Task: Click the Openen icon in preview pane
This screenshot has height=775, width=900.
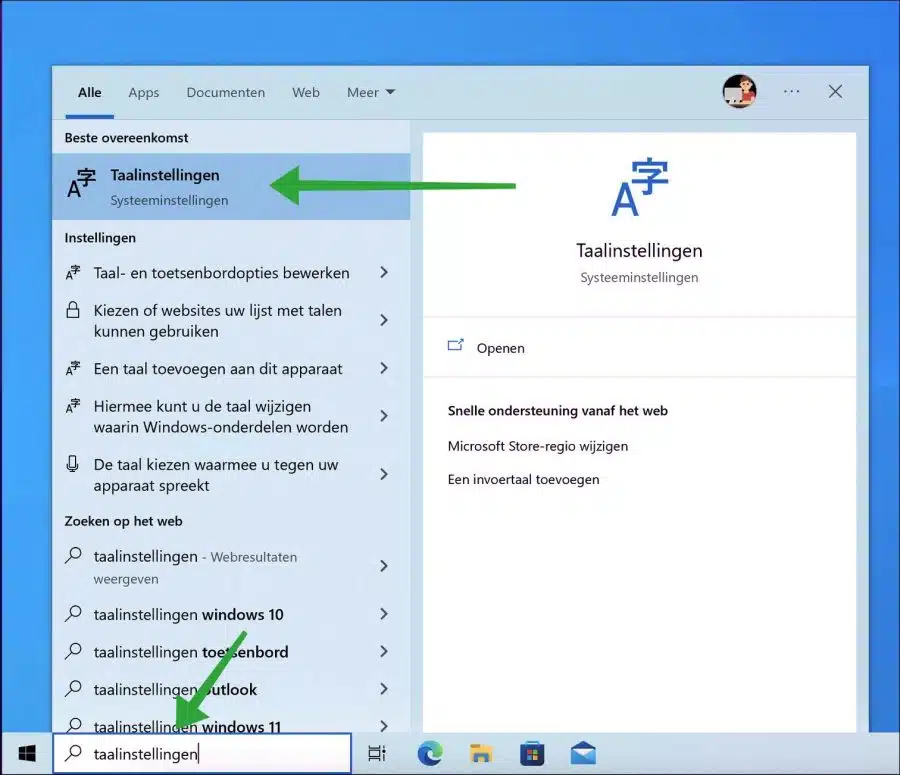Action: click(x=455, y=346)
